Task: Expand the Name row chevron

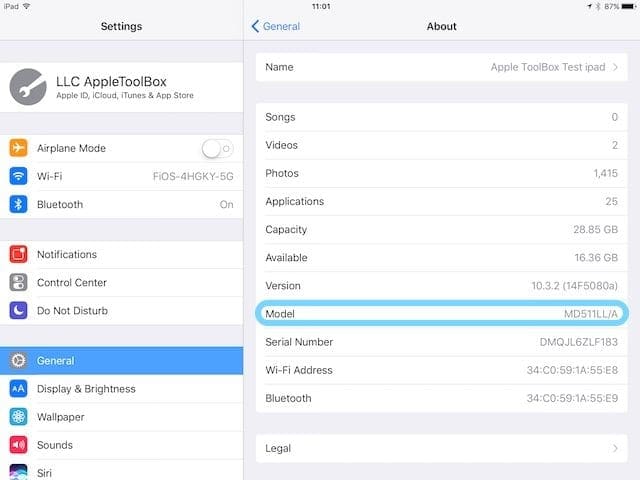Action: [x=616, y=67]
